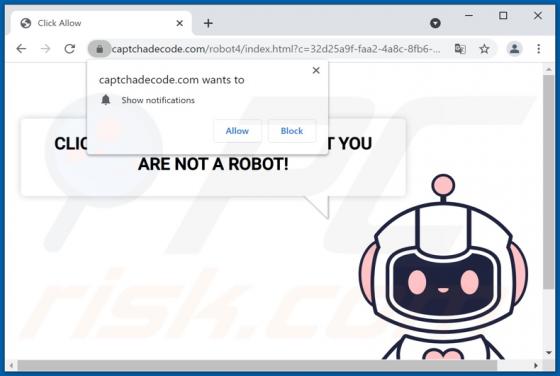The width and height of the screenshot is (560, 376).
Task: Click the captchadecode.com address bar
Action: [276, 49]
